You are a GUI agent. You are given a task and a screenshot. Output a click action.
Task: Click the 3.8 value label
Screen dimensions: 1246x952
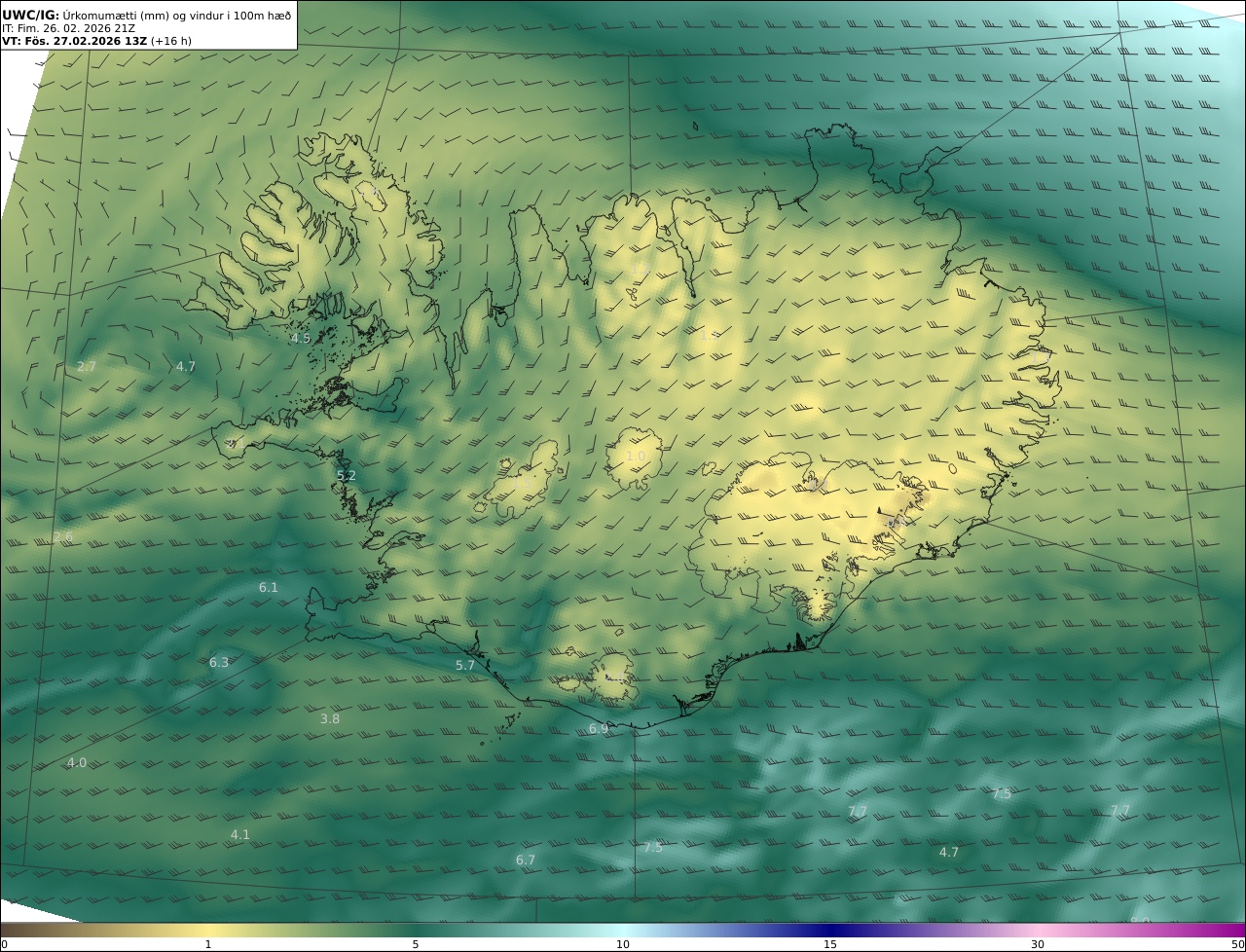coord(330,719)
